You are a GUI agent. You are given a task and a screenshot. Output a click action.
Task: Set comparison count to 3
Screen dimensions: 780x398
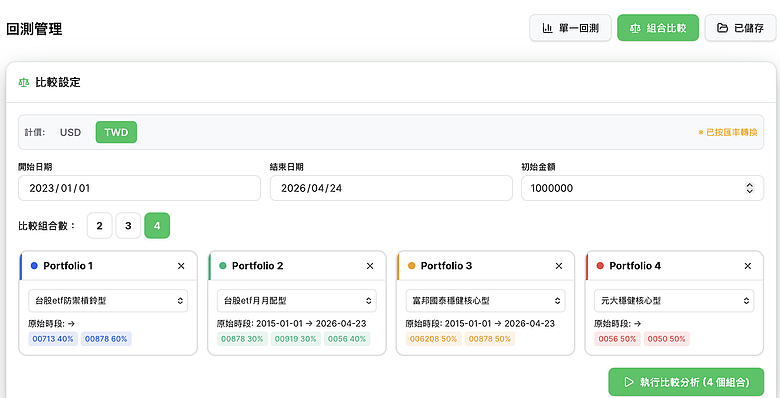pos(128,226)
